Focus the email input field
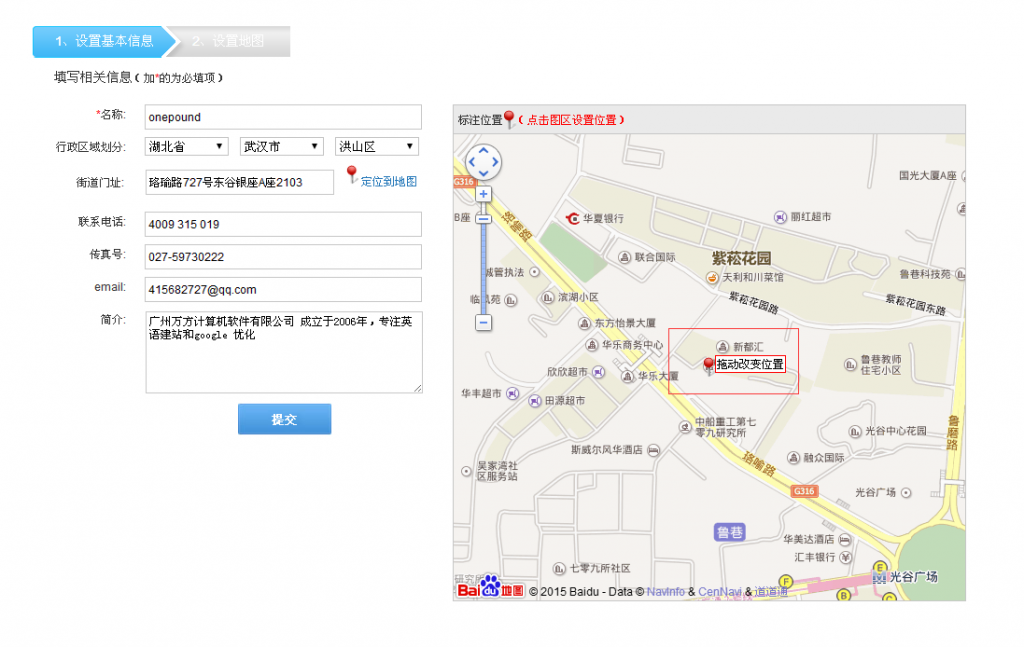Image resolution: width=1024 pixels, height=647 pixels. [283, 289]
